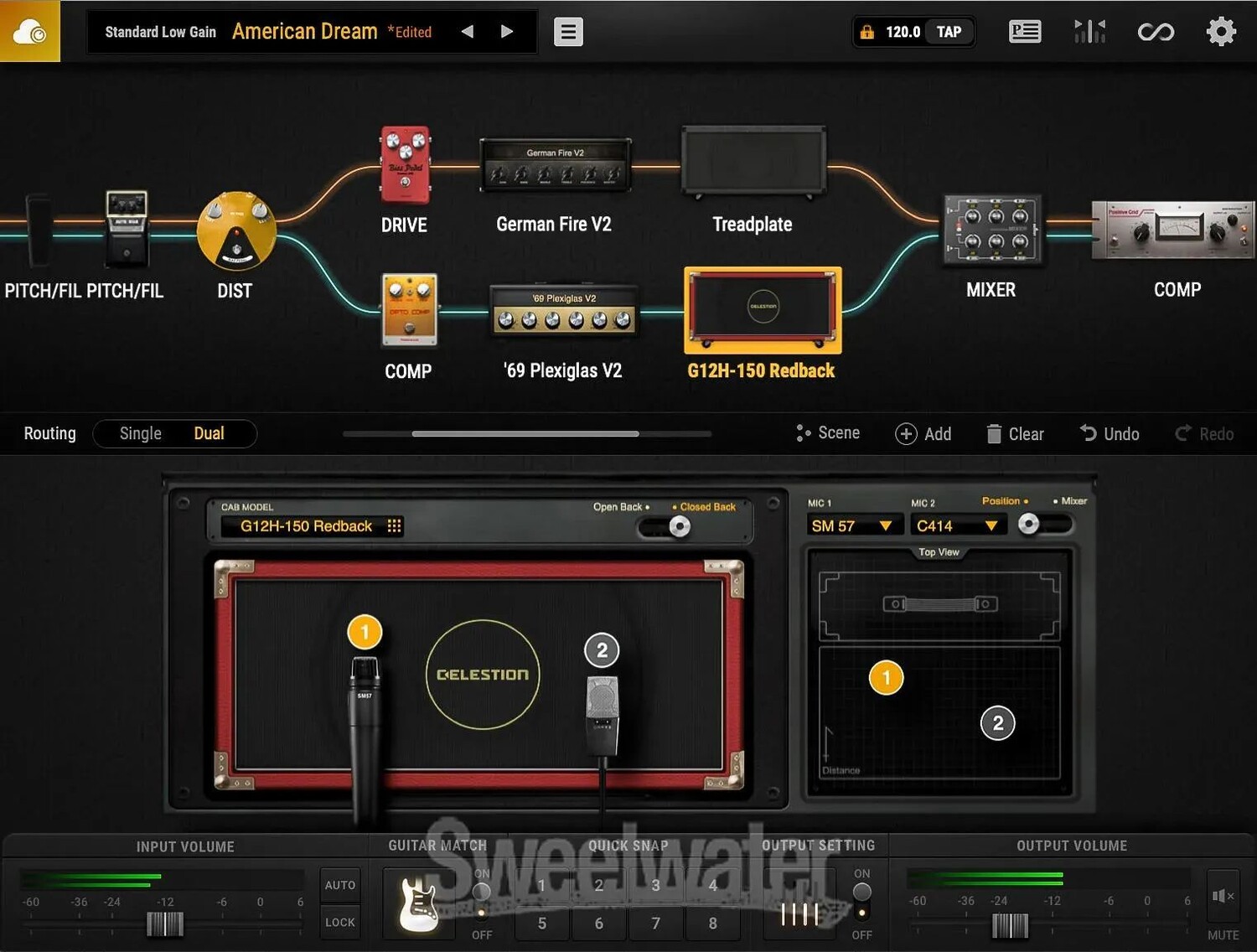Click the American Dream preset name
The image size is (1257, 952).
click(x=305, y=32)
